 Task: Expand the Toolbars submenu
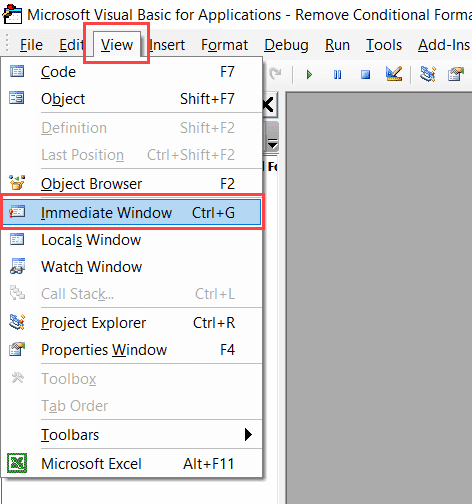click(x=132, y=435)
